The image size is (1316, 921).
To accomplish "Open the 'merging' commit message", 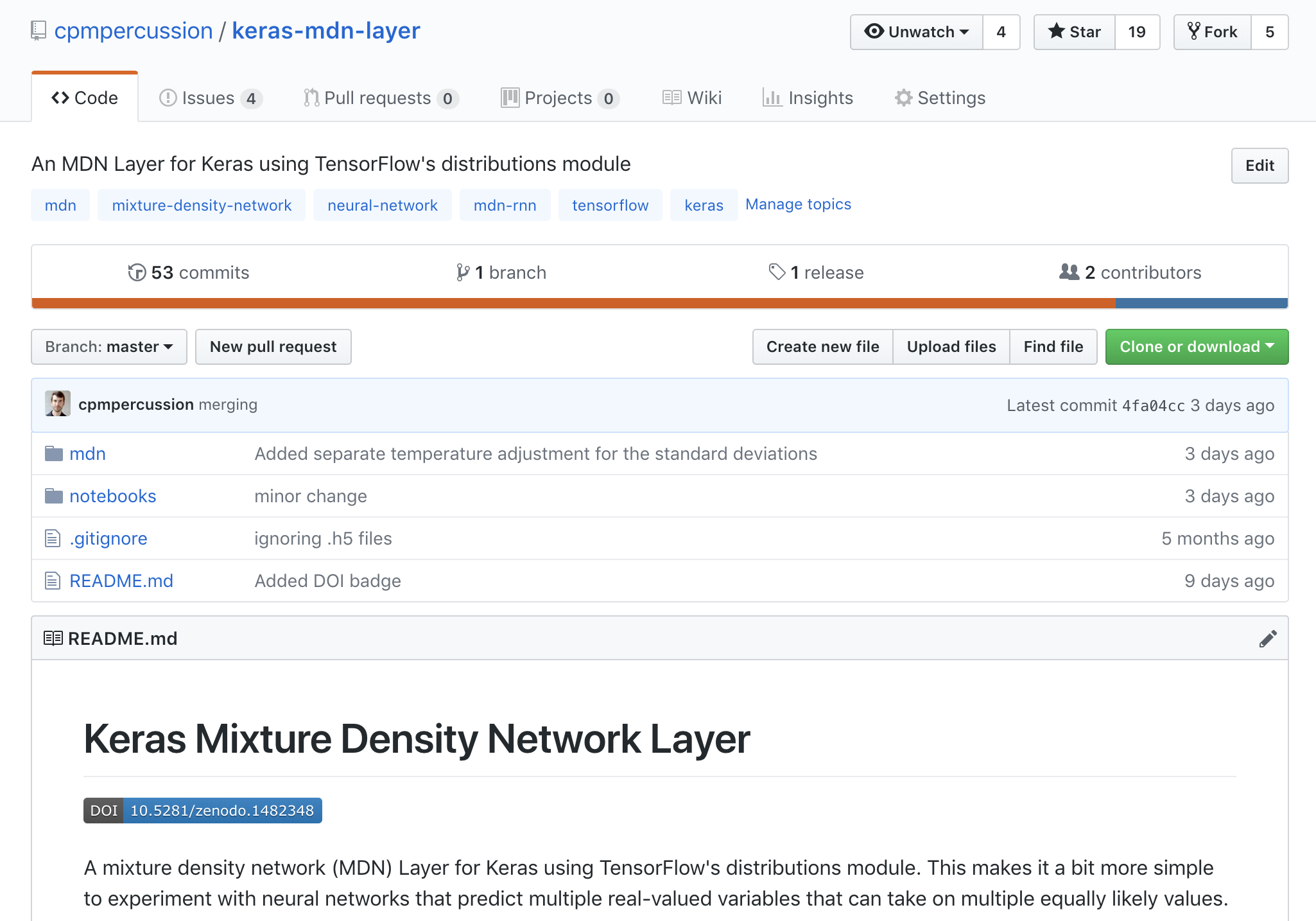I will pyautogui.click(x=228, y=405).
